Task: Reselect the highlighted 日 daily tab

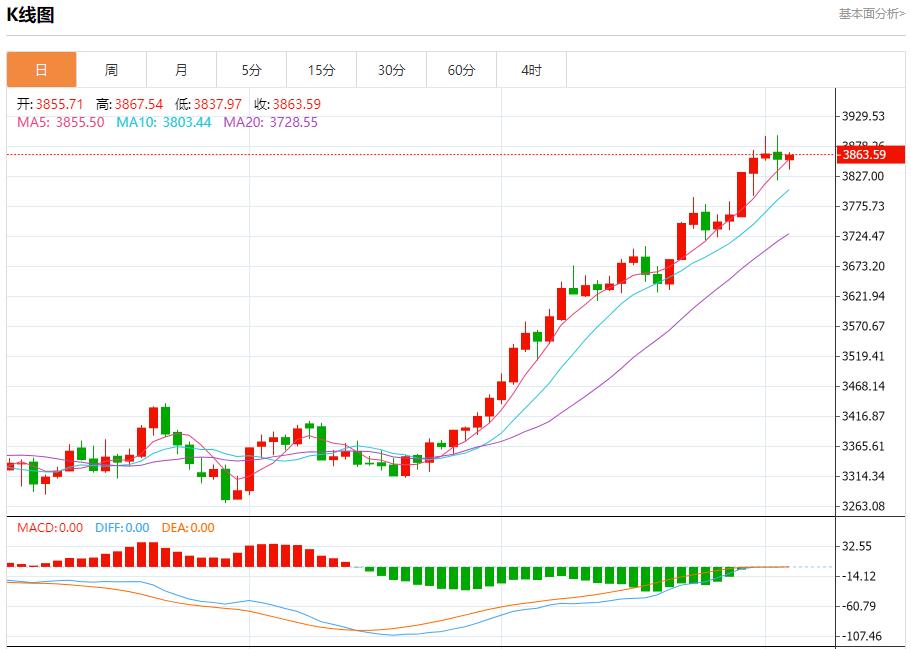Action: 41,70
